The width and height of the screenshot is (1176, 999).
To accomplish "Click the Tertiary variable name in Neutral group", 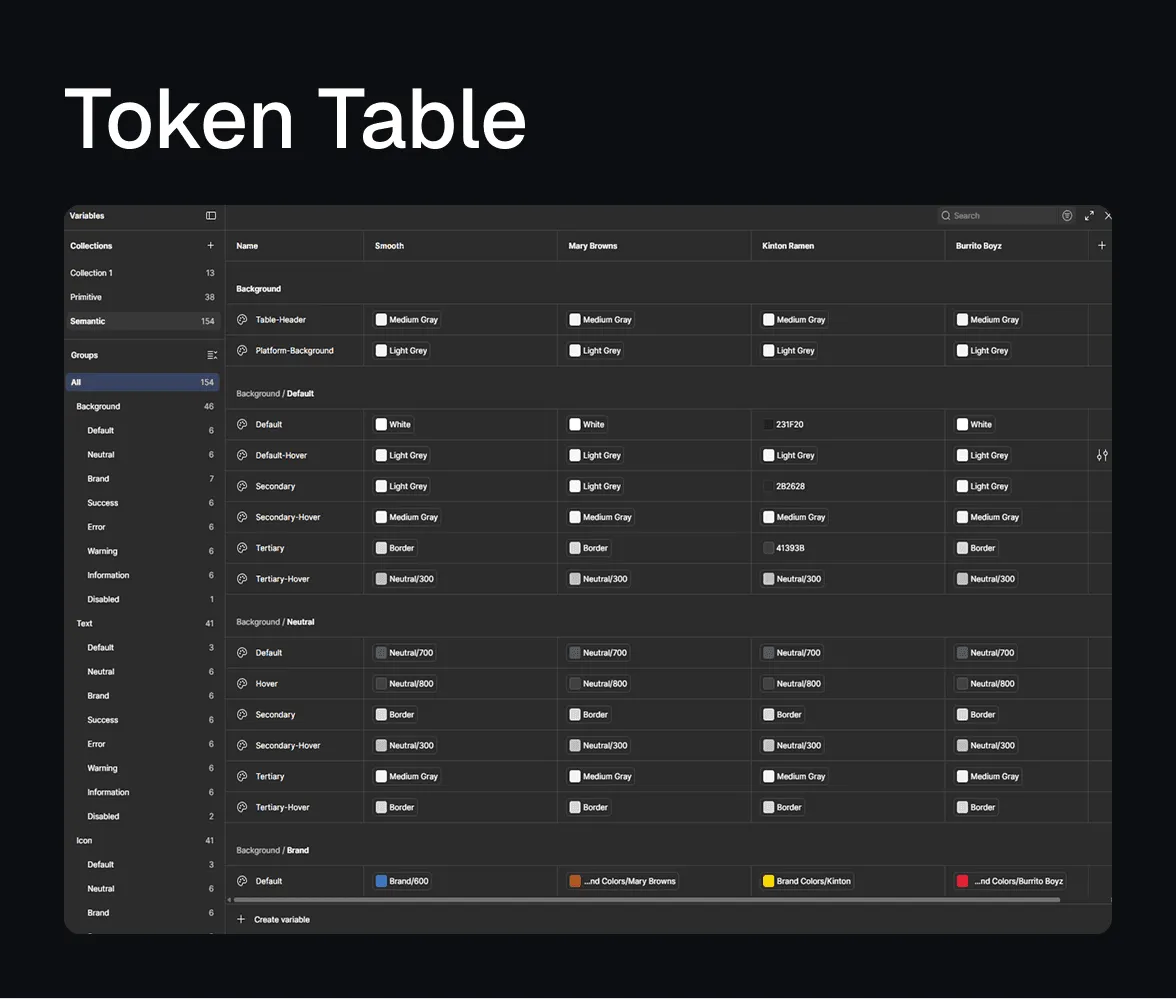I will tap(270, 776).
